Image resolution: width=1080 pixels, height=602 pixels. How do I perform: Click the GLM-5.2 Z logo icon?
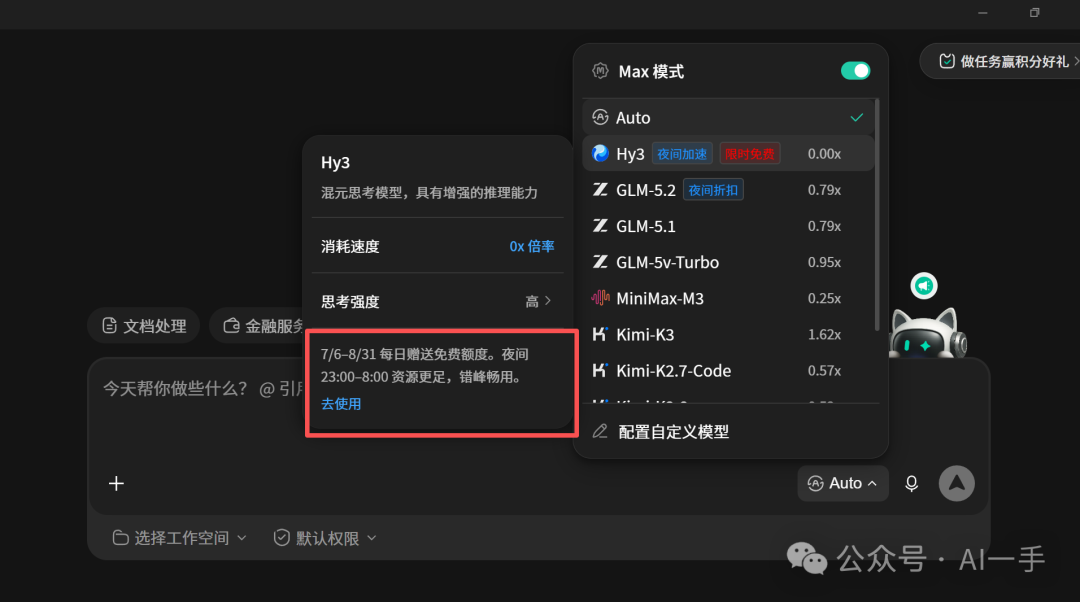pyautogui.click(x=600, y=189)
